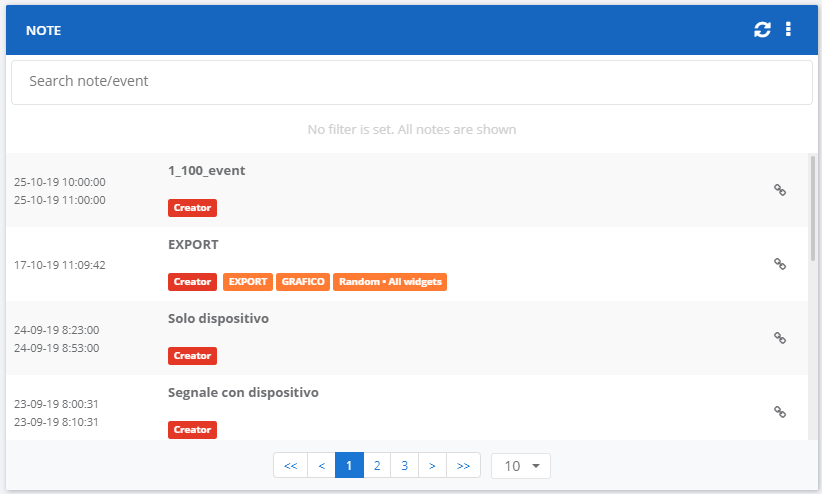
Task: Select the 1_100_event note title
Action: (207, 170)
